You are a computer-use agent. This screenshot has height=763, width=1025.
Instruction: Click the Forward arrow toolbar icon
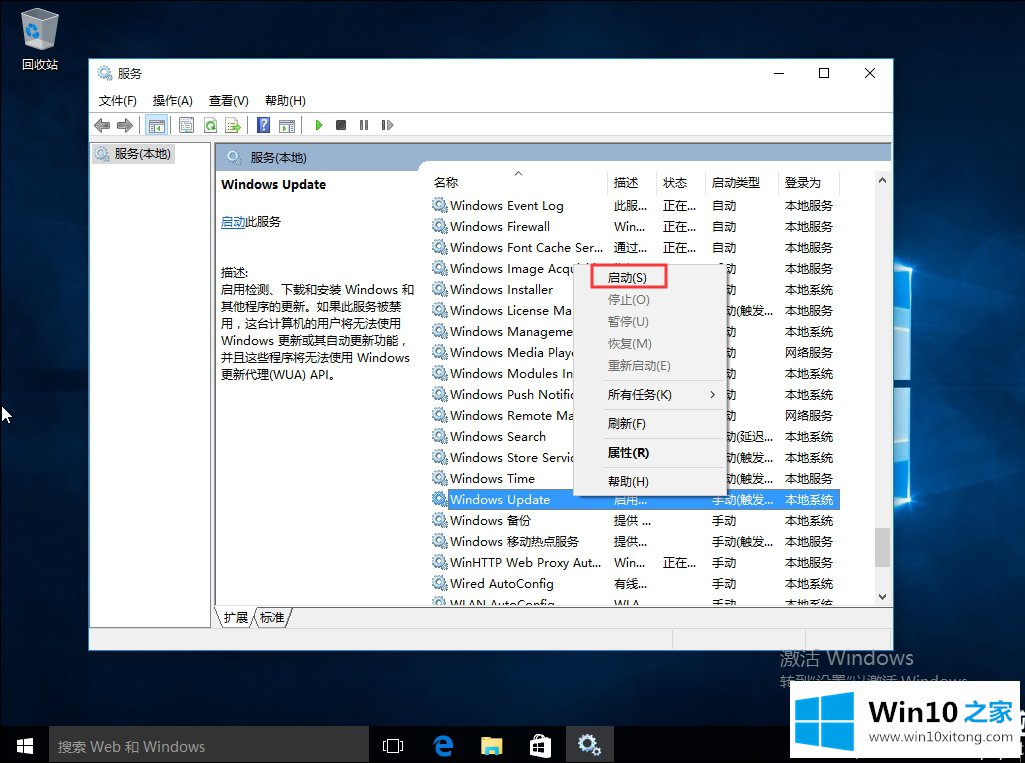124,125
